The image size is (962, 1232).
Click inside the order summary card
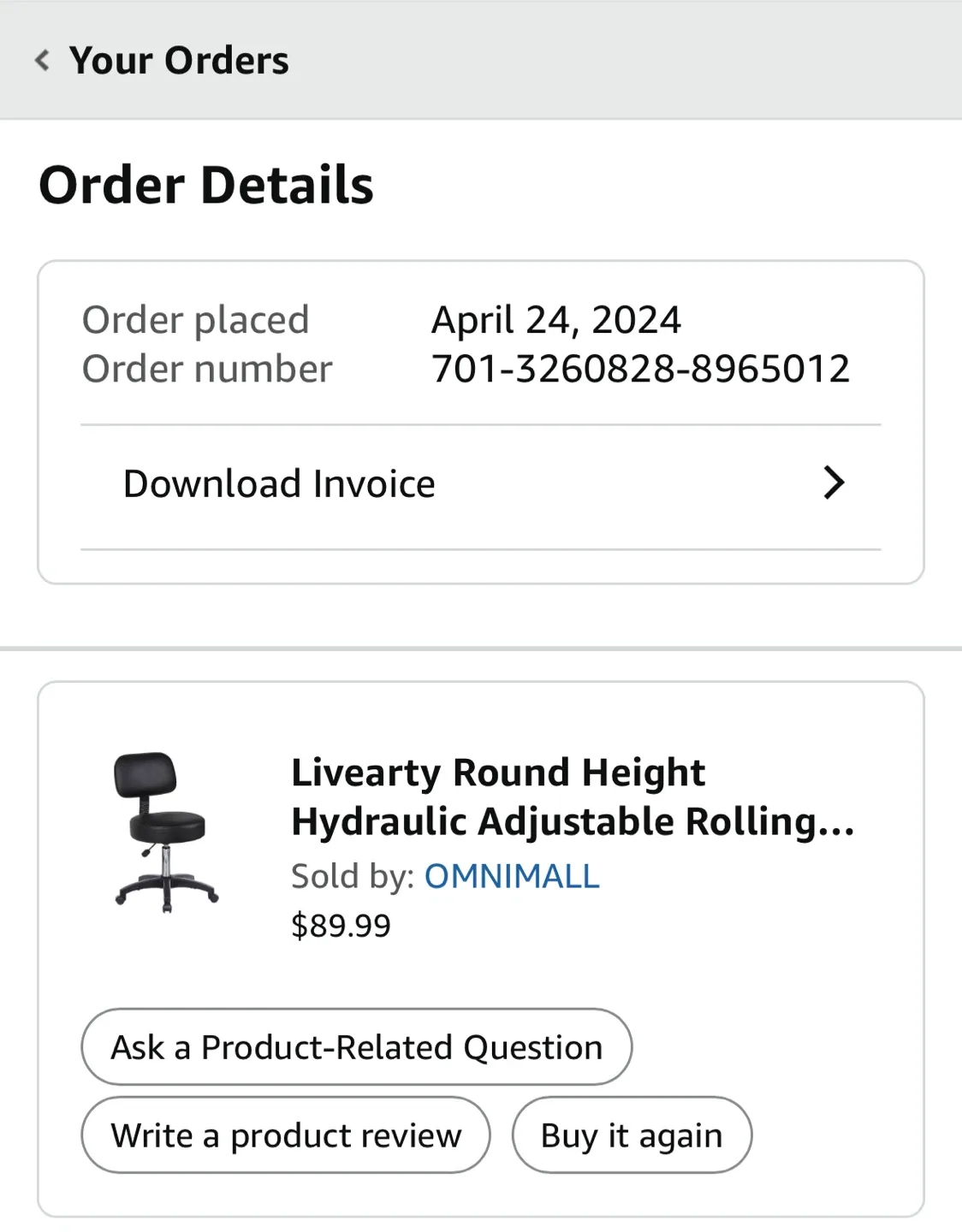(x=481, y=419)
